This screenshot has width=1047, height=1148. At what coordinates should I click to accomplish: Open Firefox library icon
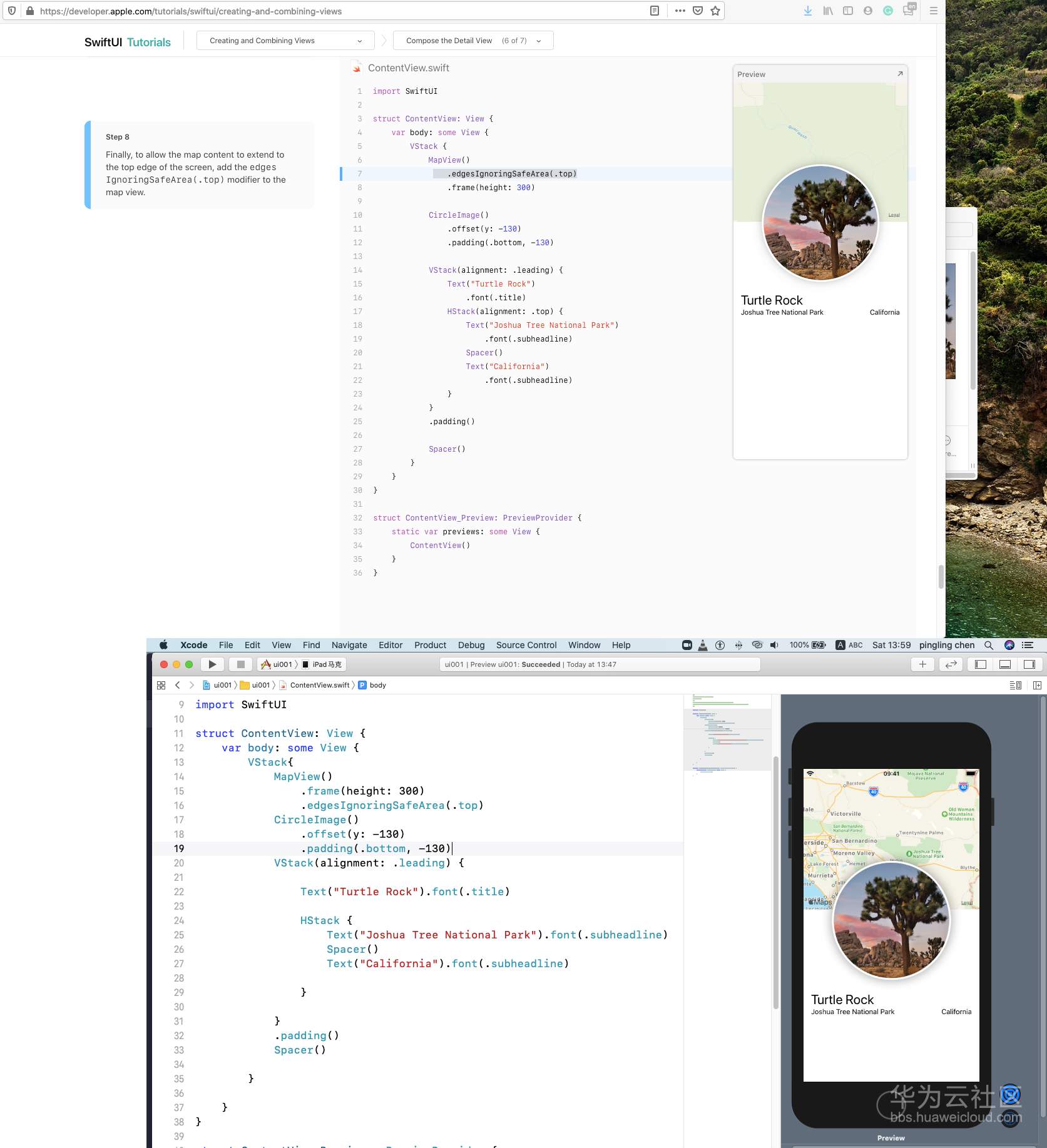point(828,11)
